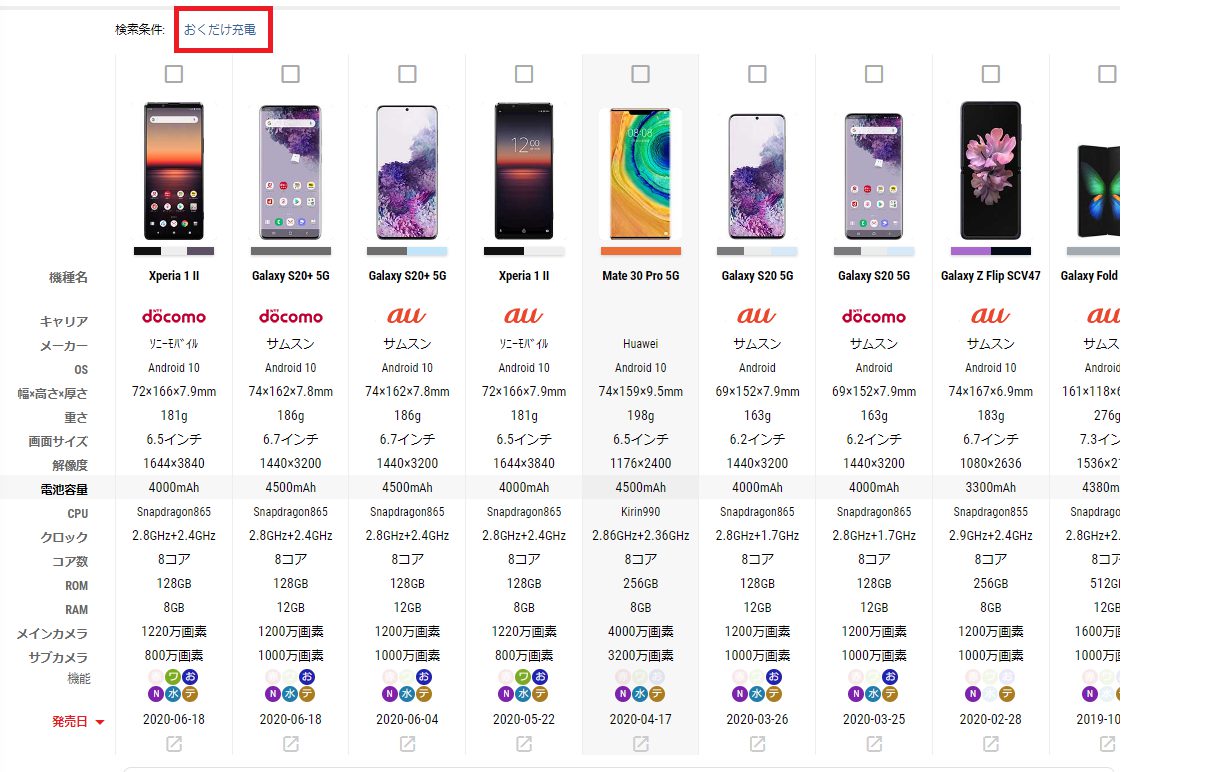Check the docomo Galaxy S20+ 5G checkbox
Viewport: 1212px width, 772px height.
[291, 74]
